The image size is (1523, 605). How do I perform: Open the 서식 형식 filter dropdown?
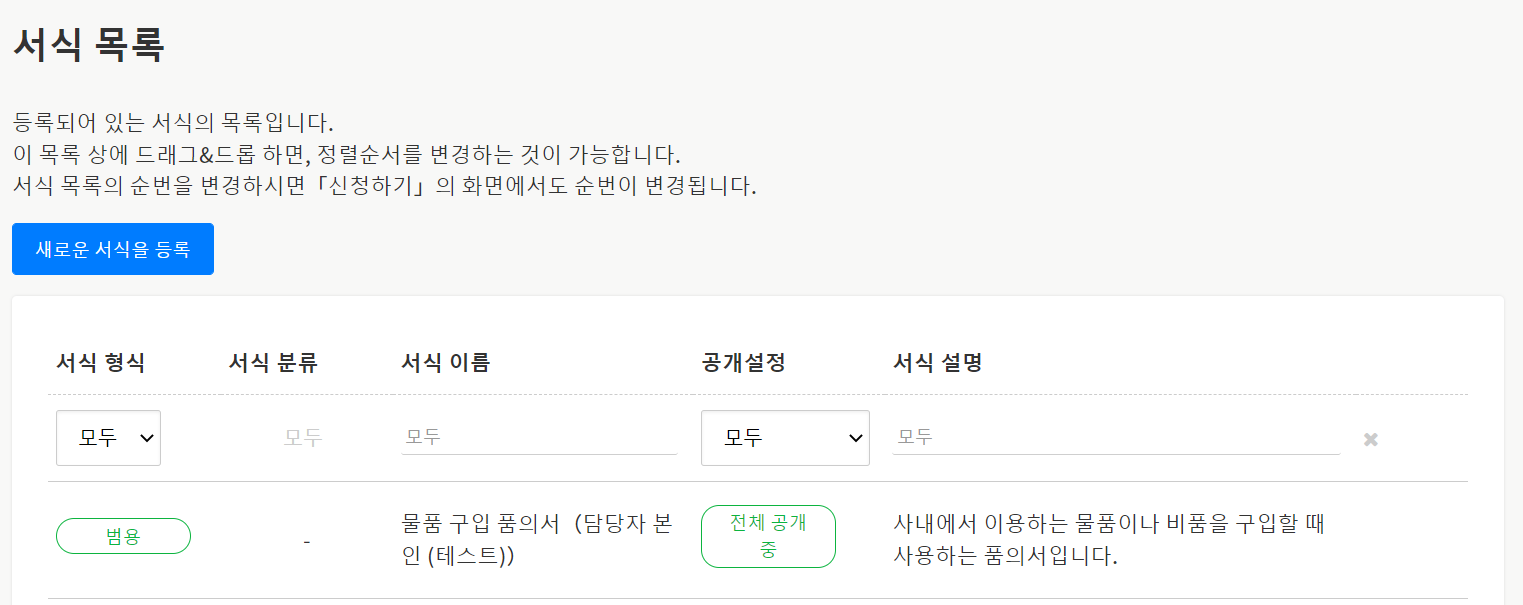pos(108,438)
